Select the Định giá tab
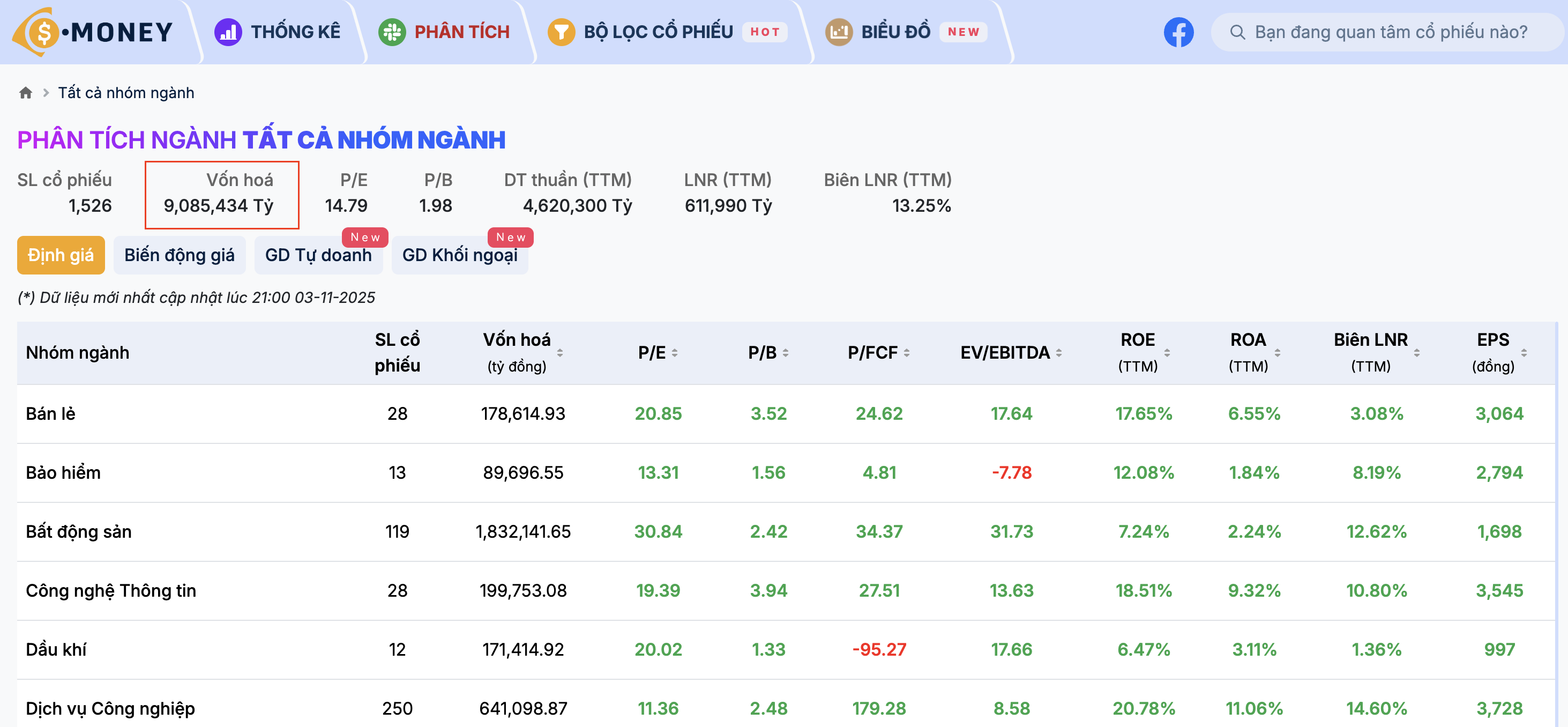Viewport: 1568px width, 727px height. click(60, 255)
